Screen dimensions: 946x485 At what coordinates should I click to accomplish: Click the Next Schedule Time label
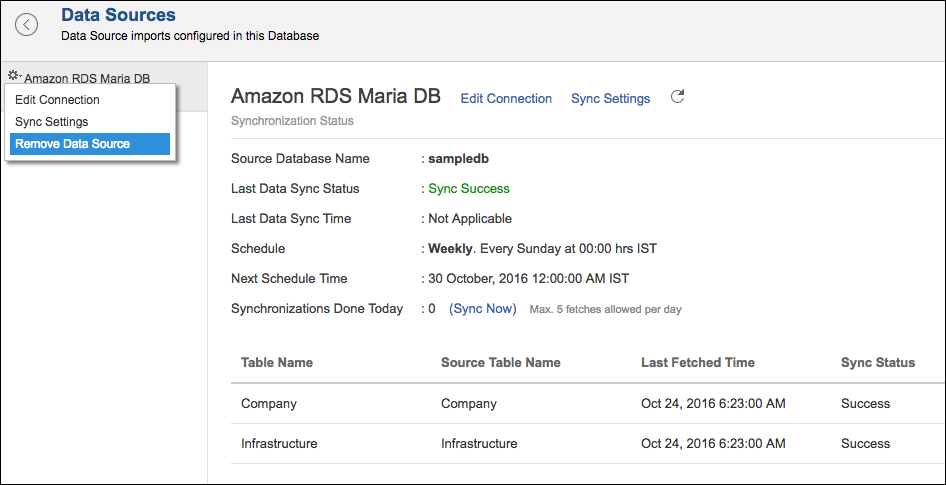[289, 279]
